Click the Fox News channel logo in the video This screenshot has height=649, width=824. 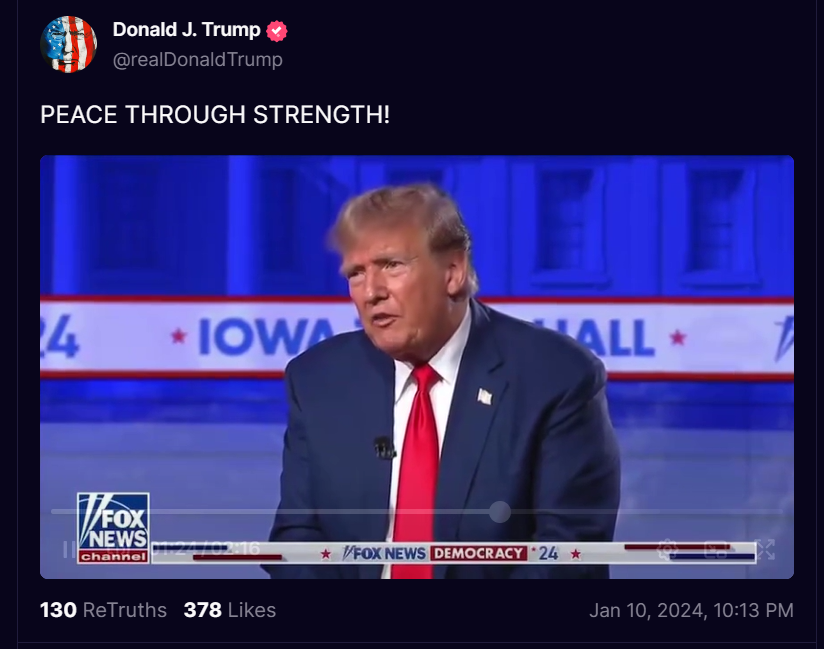coord(113,528)
